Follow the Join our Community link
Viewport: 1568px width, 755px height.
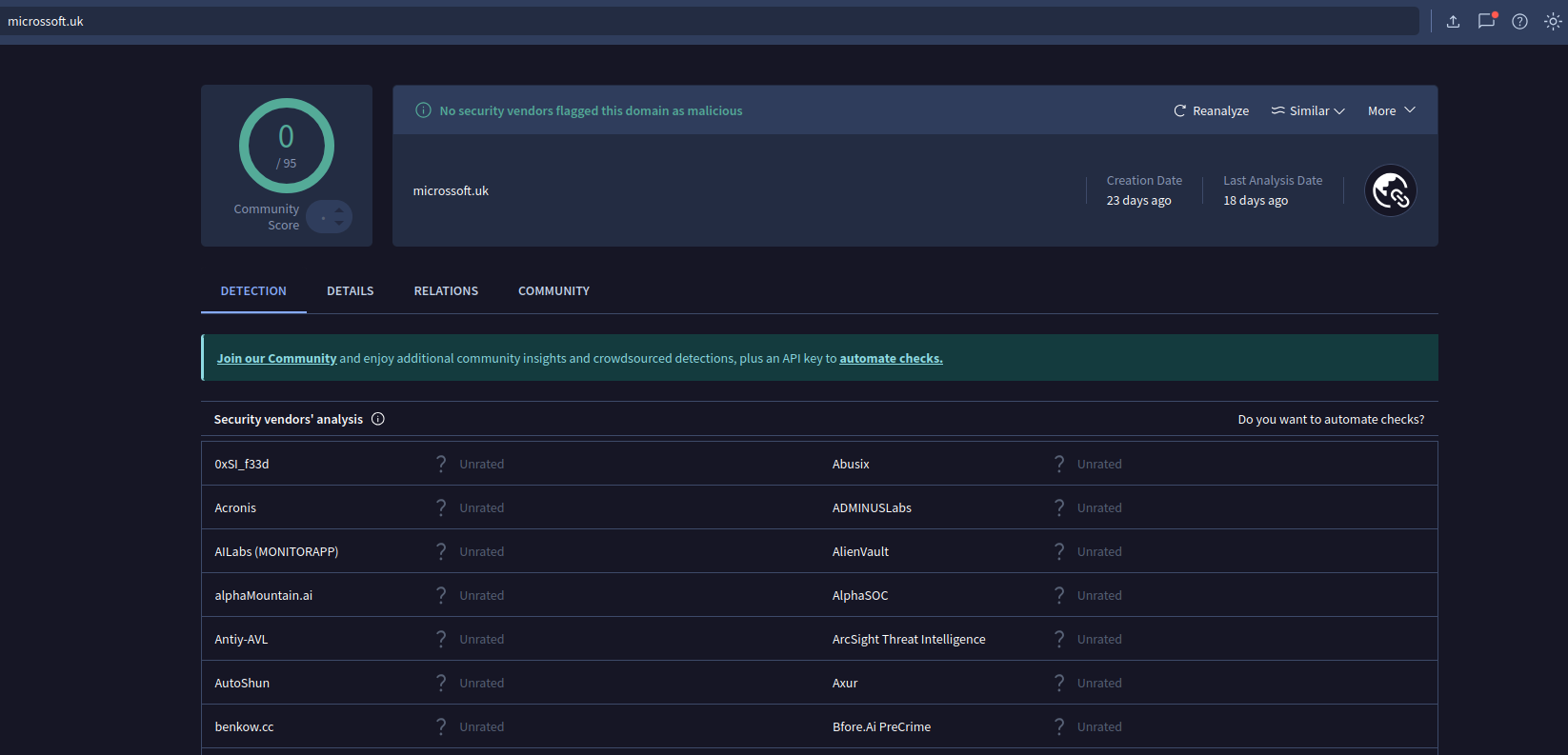276,358
